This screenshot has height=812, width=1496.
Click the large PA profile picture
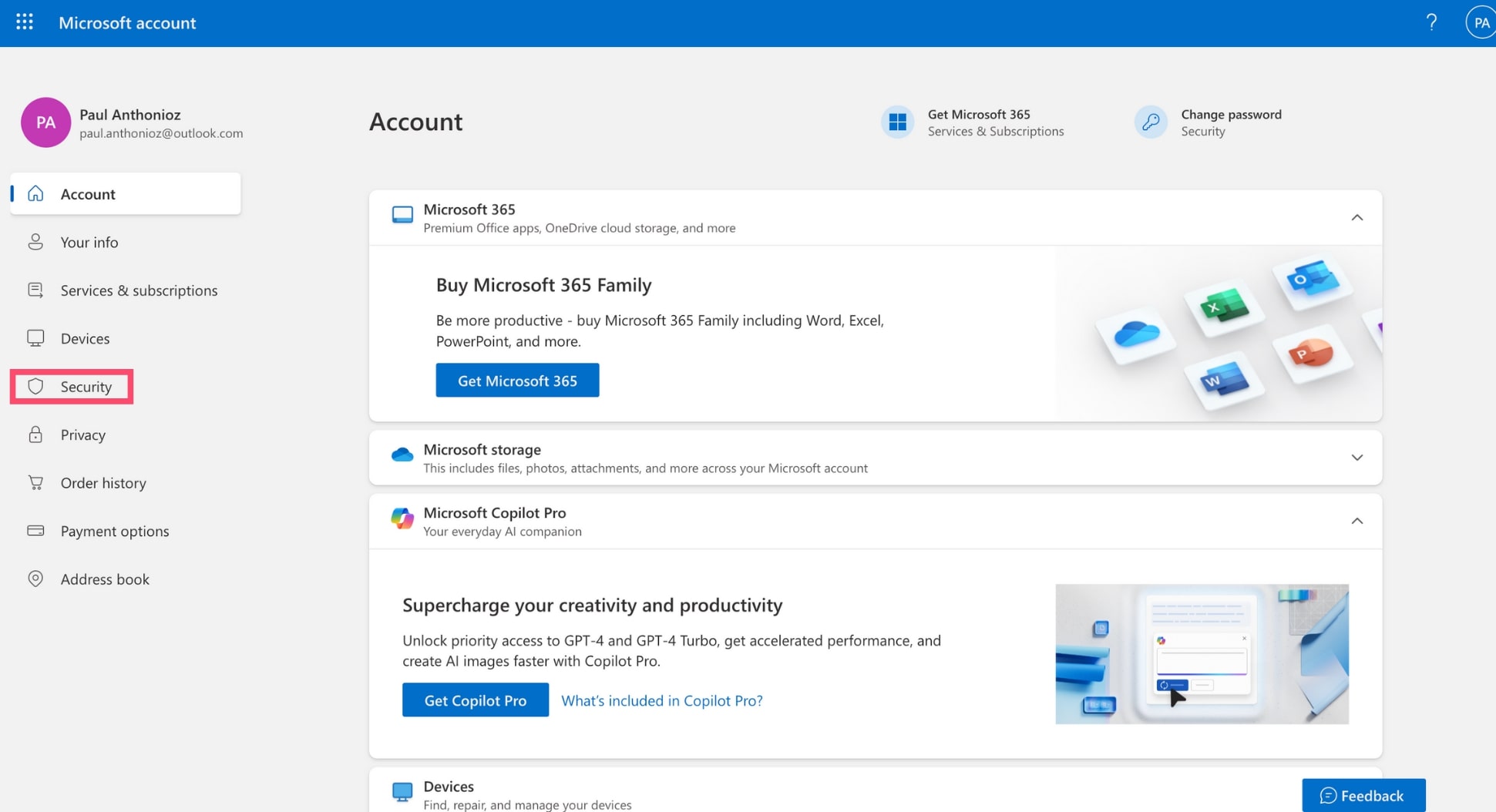pyautogui.click(x=45, y=122)
